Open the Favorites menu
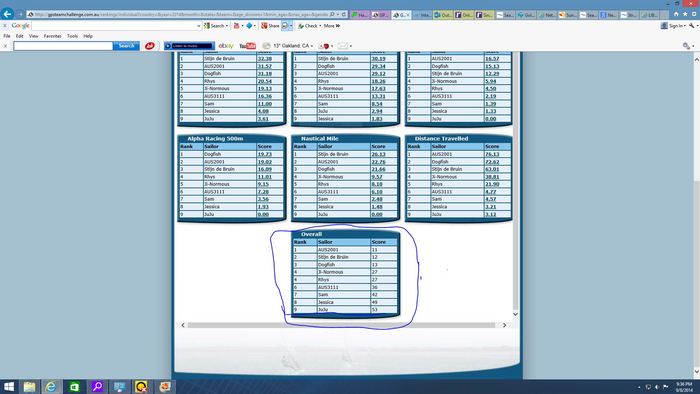 (53, 36)
